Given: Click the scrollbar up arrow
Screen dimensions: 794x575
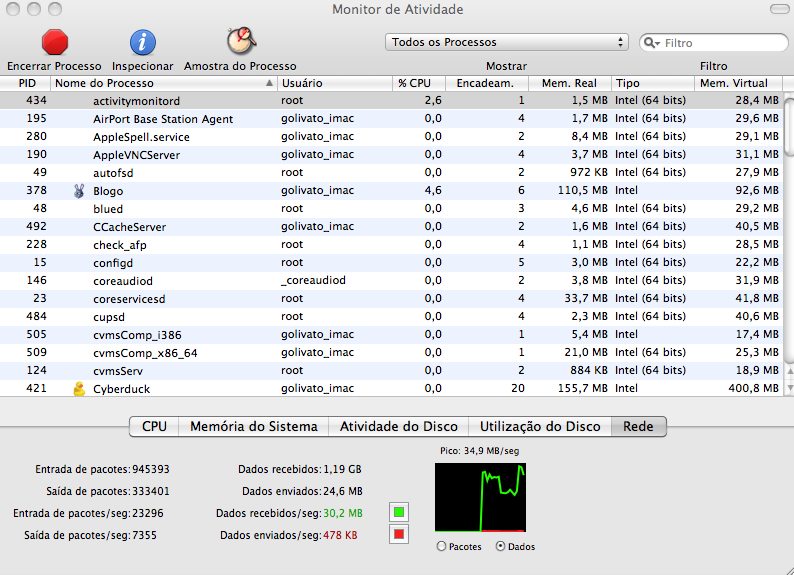Looking at the screenshot, I should [x=789, y=371].
